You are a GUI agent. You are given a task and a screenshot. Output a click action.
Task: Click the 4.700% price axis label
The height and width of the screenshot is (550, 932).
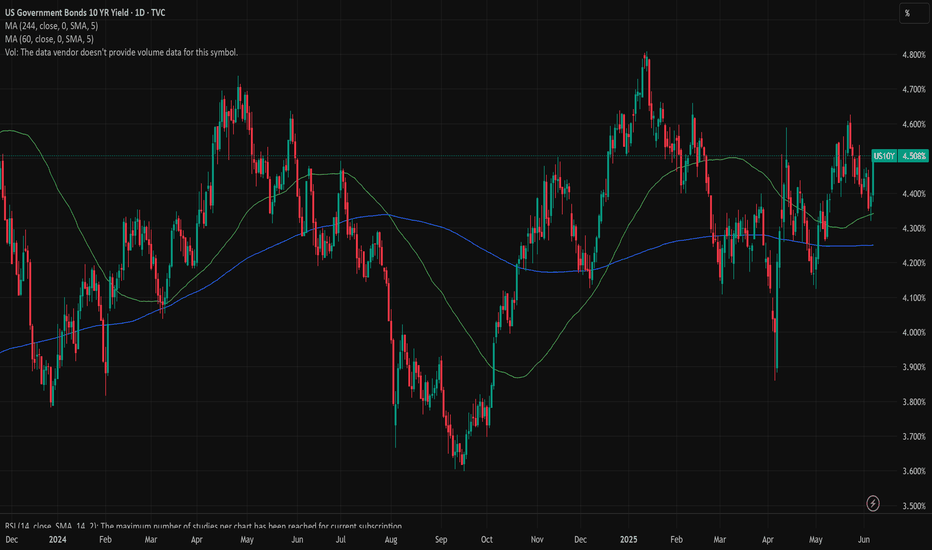pos(914,89)
